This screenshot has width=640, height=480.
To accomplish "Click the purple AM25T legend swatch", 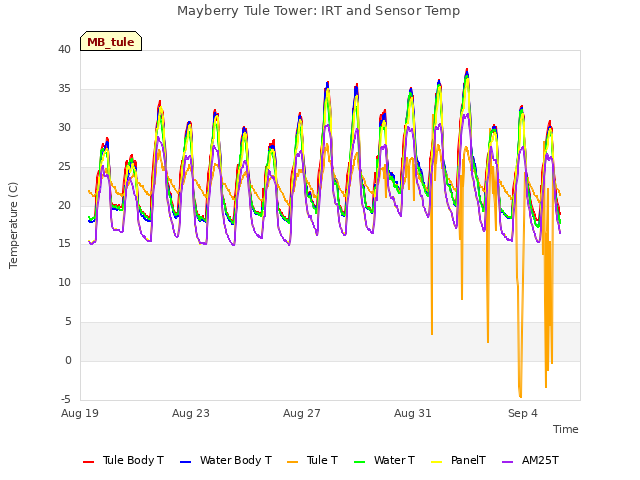I will click(507, 462).
